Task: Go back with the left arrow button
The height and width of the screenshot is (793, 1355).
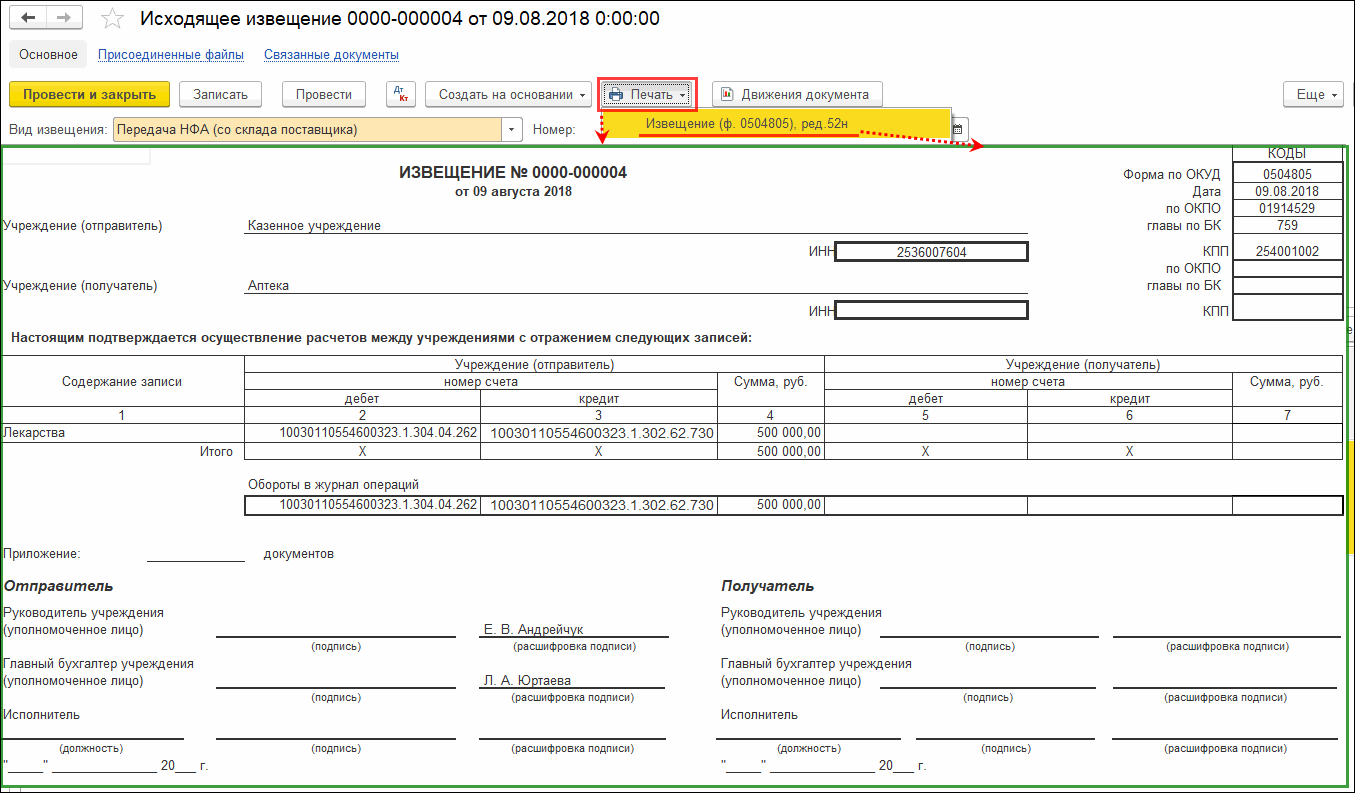Action: (x=29, y=19)
